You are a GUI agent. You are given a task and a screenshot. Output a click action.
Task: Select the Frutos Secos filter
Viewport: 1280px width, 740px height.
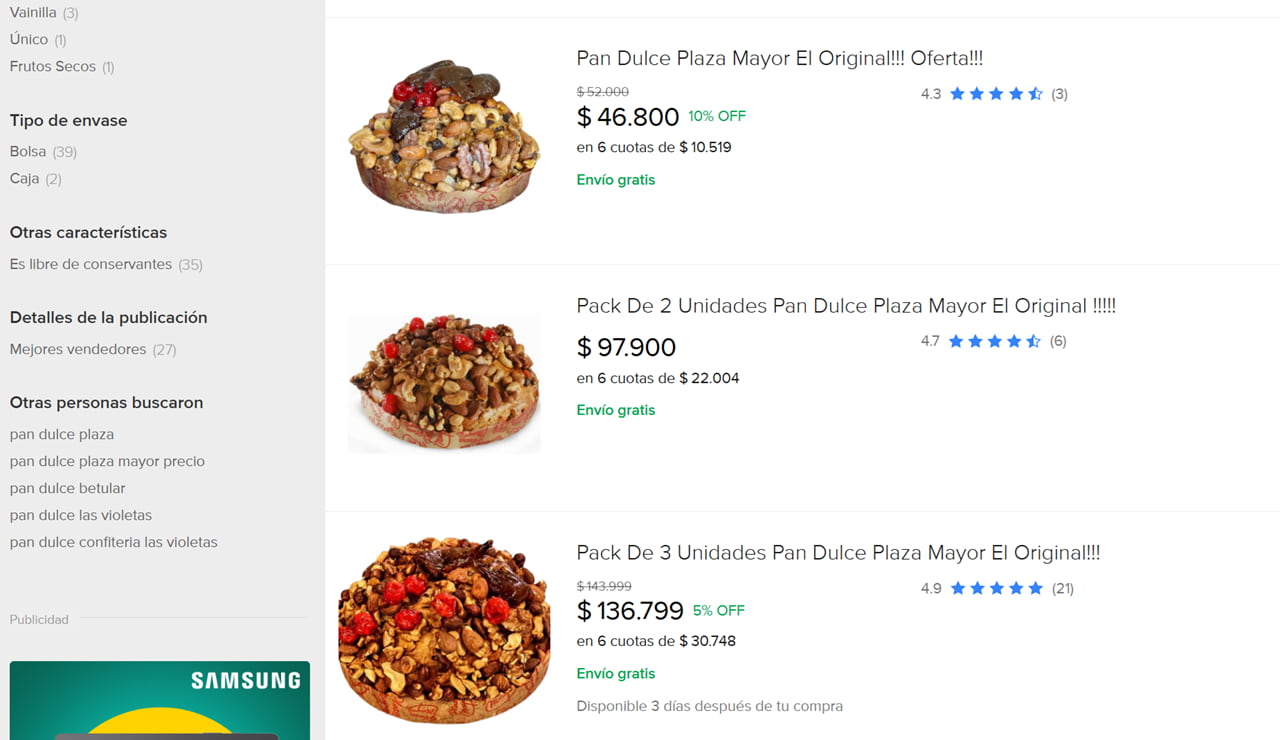point(53,66)
